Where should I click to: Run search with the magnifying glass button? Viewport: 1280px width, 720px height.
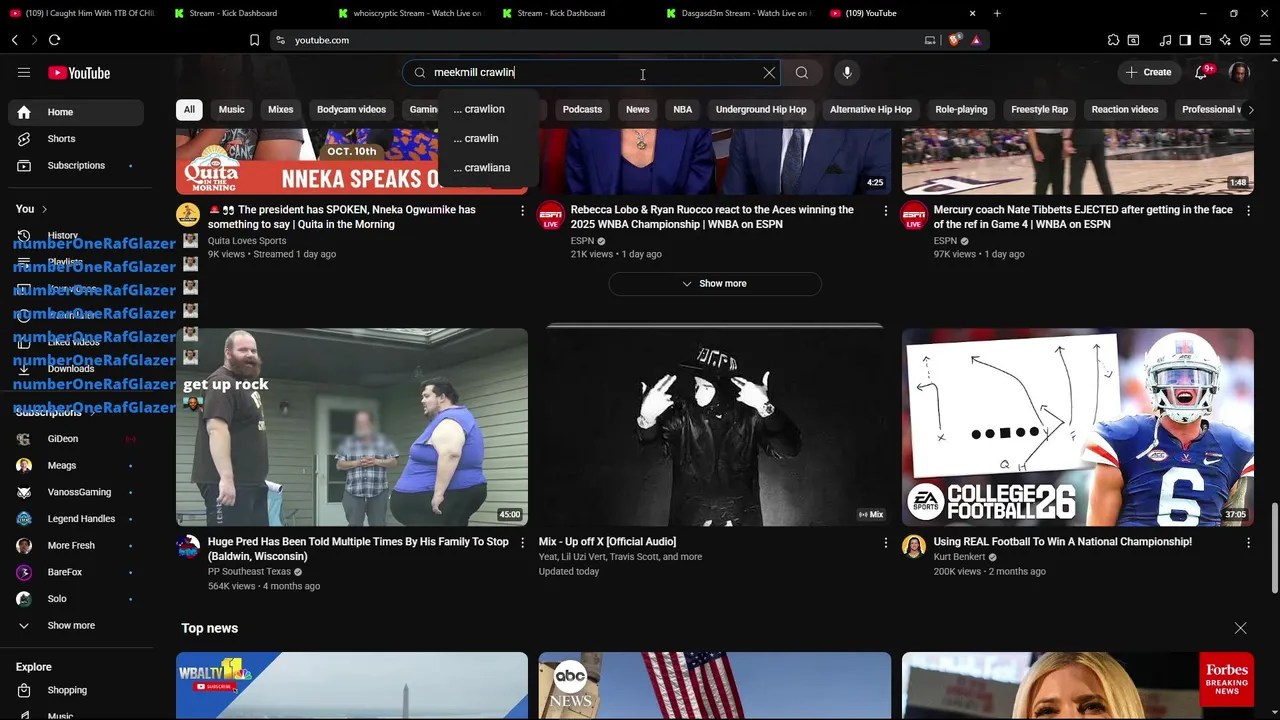(x=802, y=72)
